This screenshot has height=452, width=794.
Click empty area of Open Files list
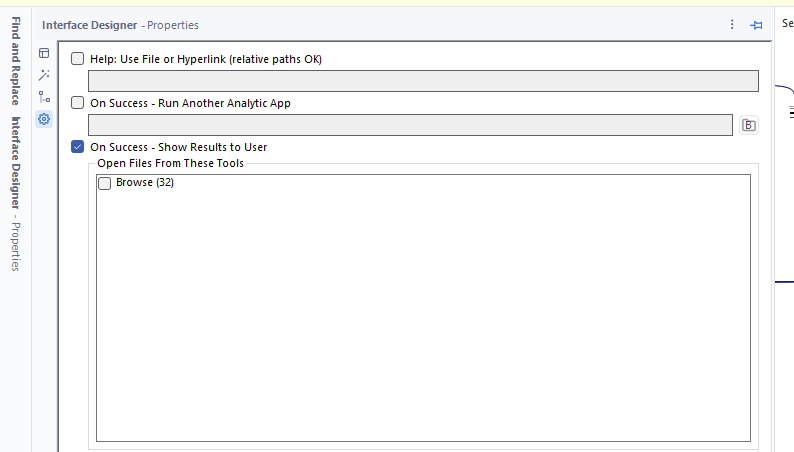[x=423, y=320]
